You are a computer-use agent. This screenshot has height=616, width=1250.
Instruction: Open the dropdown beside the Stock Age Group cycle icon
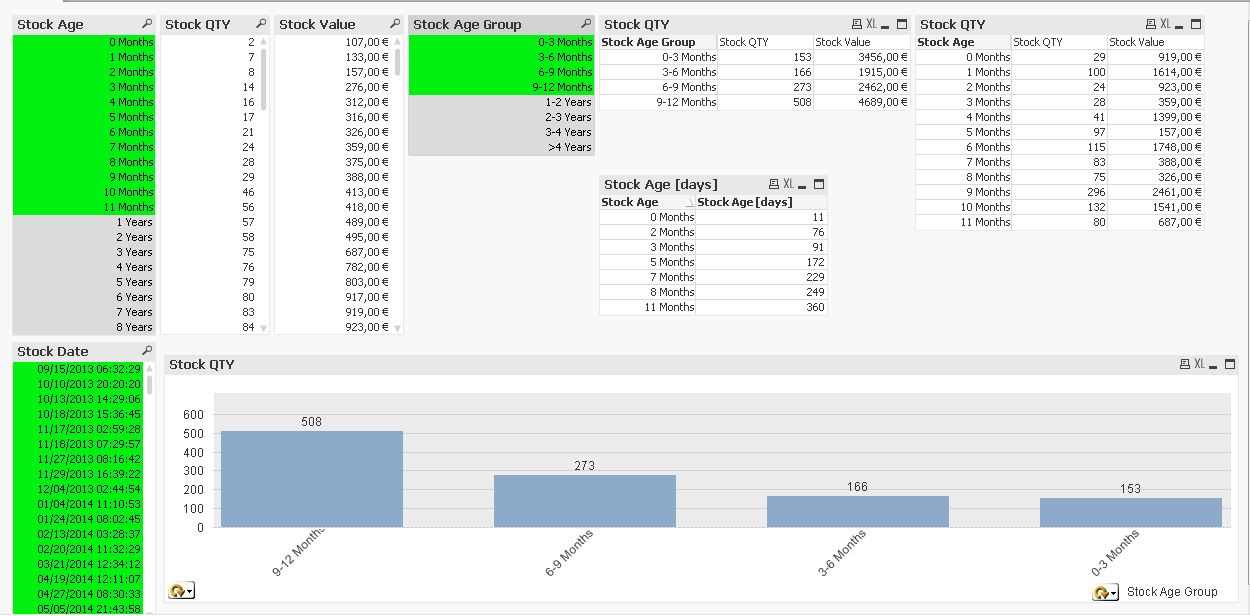point(1114,591)
